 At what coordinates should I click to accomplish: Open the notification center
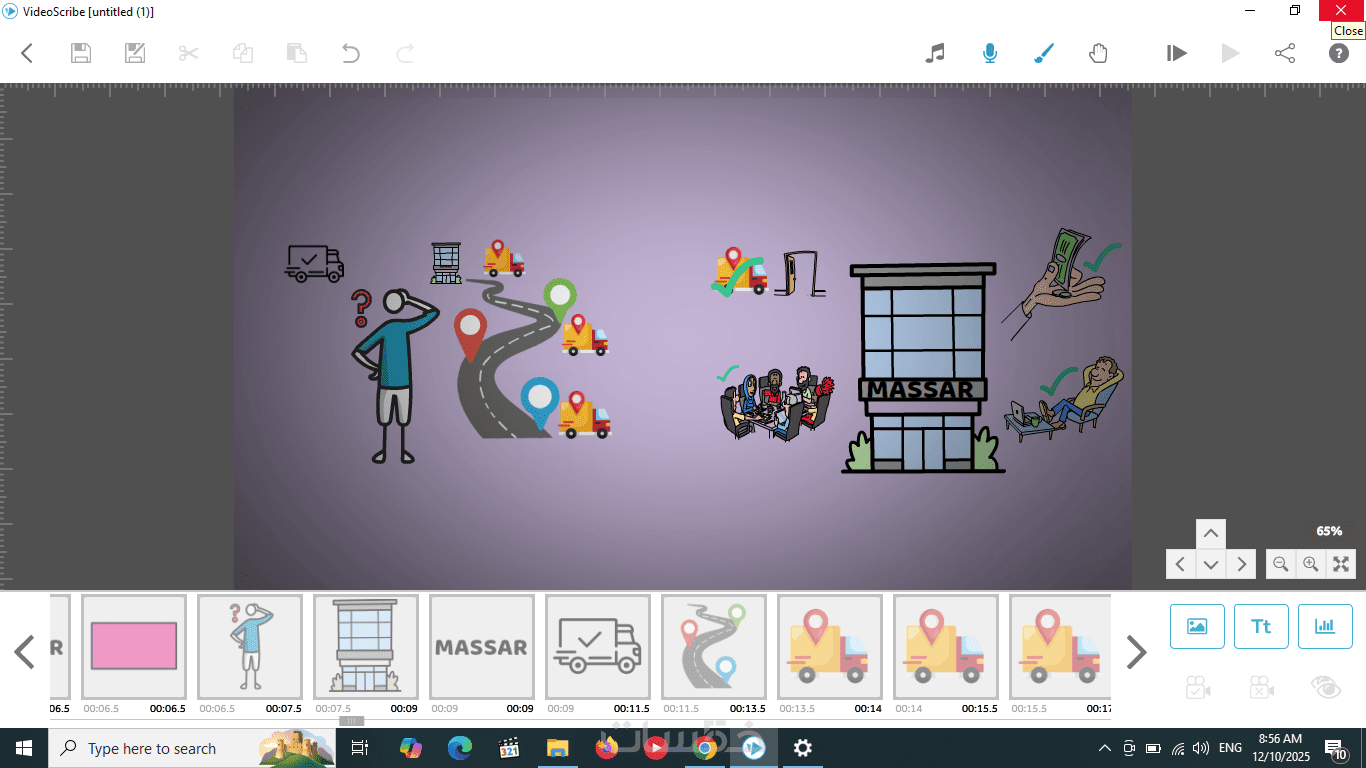(1336, 748)
